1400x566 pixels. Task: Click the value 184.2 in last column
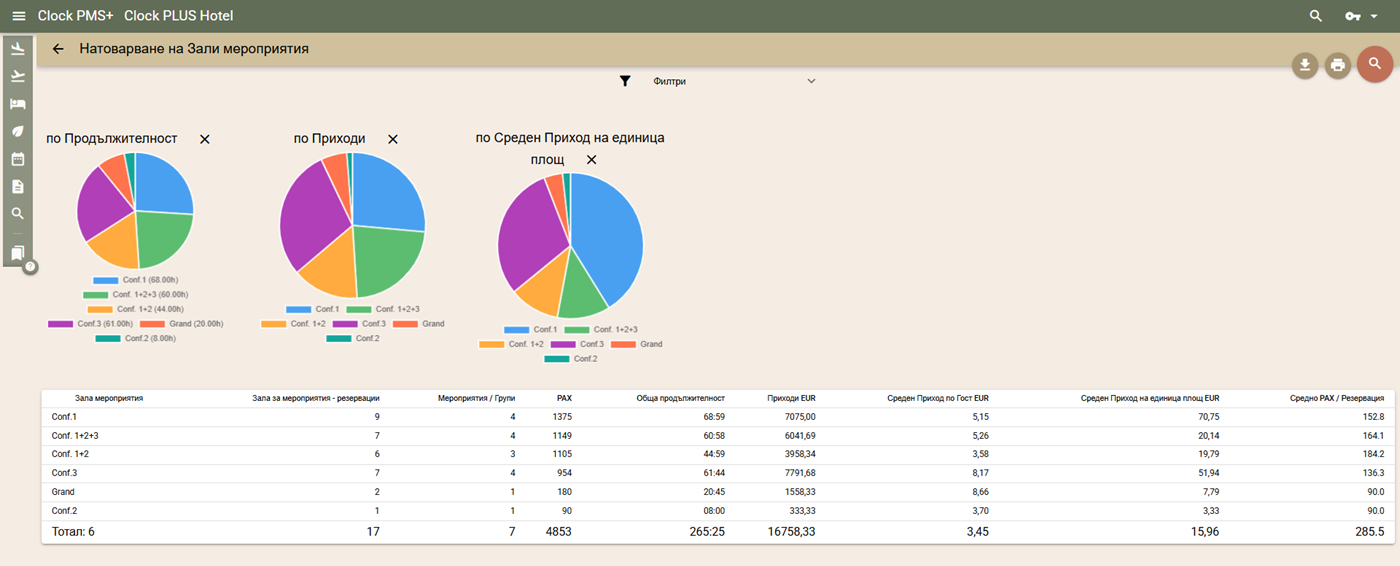pyautogui.click(x=1374, y=455)
